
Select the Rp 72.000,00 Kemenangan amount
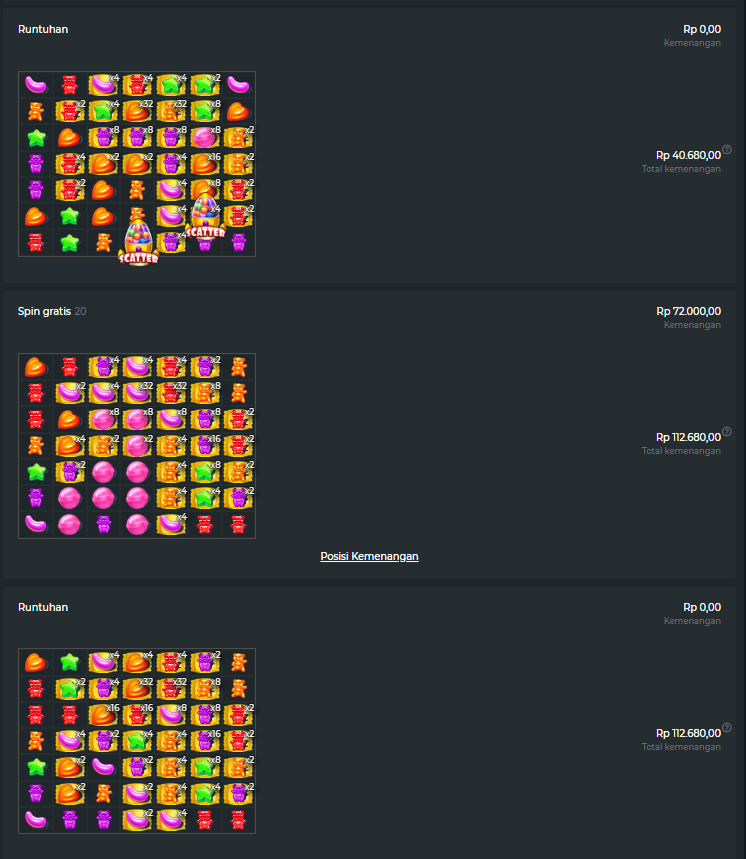pos(688,311)
